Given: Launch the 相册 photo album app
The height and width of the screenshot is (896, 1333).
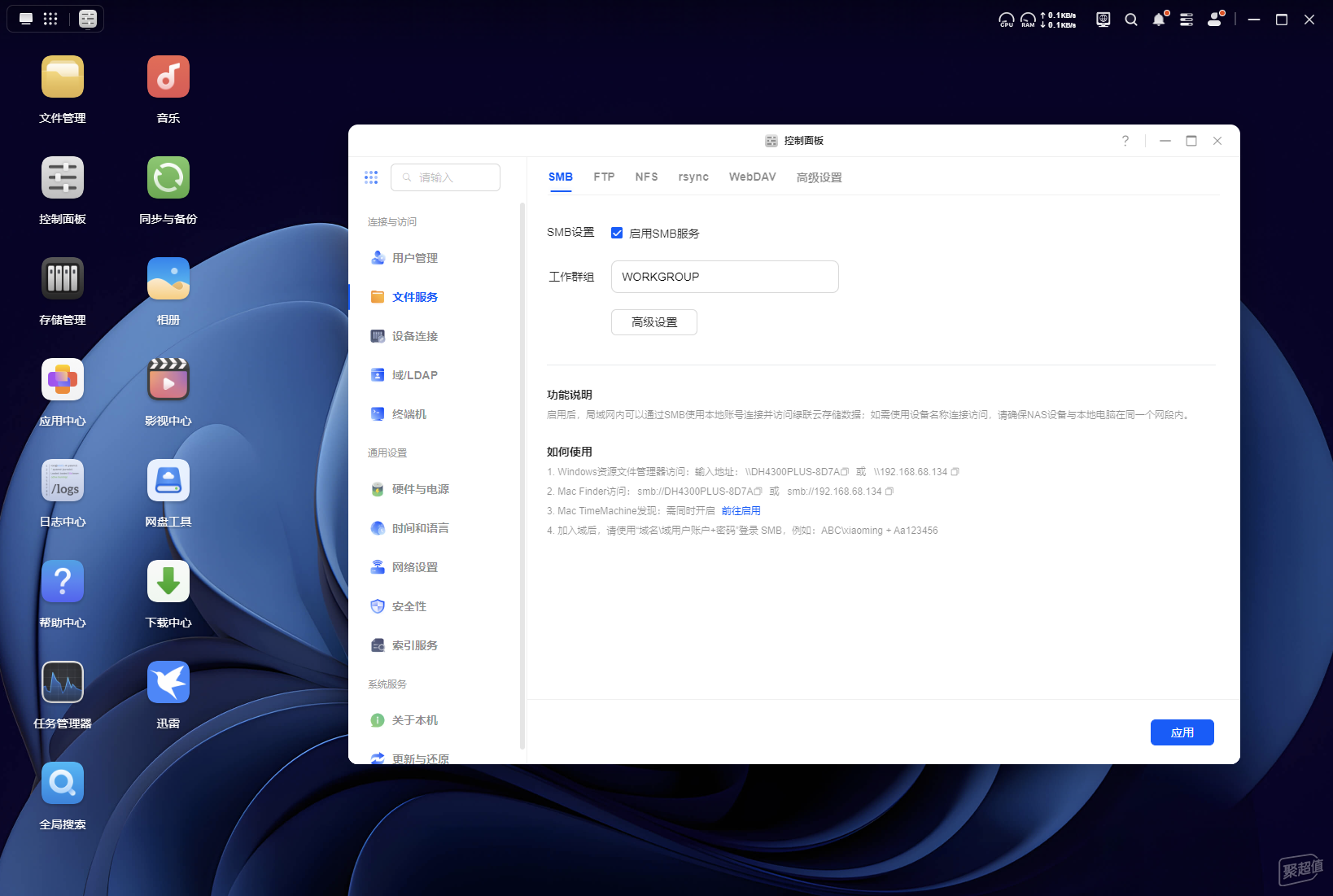Looking at the screenshot, I should [x=168, y=278].
